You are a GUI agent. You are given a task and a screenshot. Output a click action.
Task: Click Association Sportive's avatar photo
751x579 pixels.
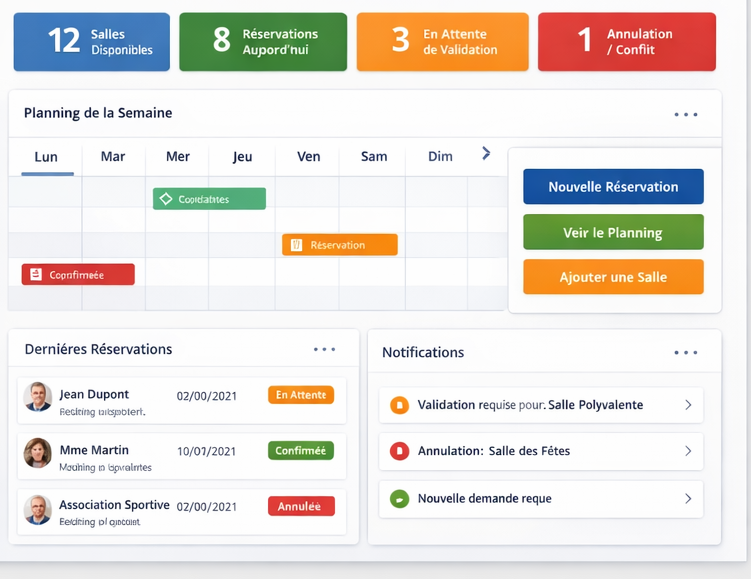tap(38, 509)
